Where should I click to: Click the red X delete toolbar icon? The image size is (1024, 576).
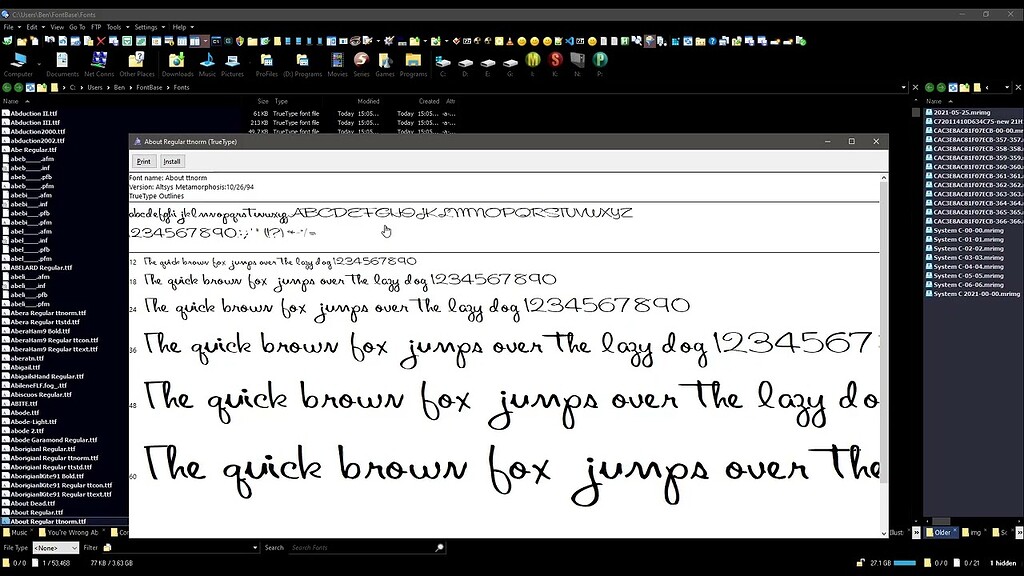(x=102, y=41)
